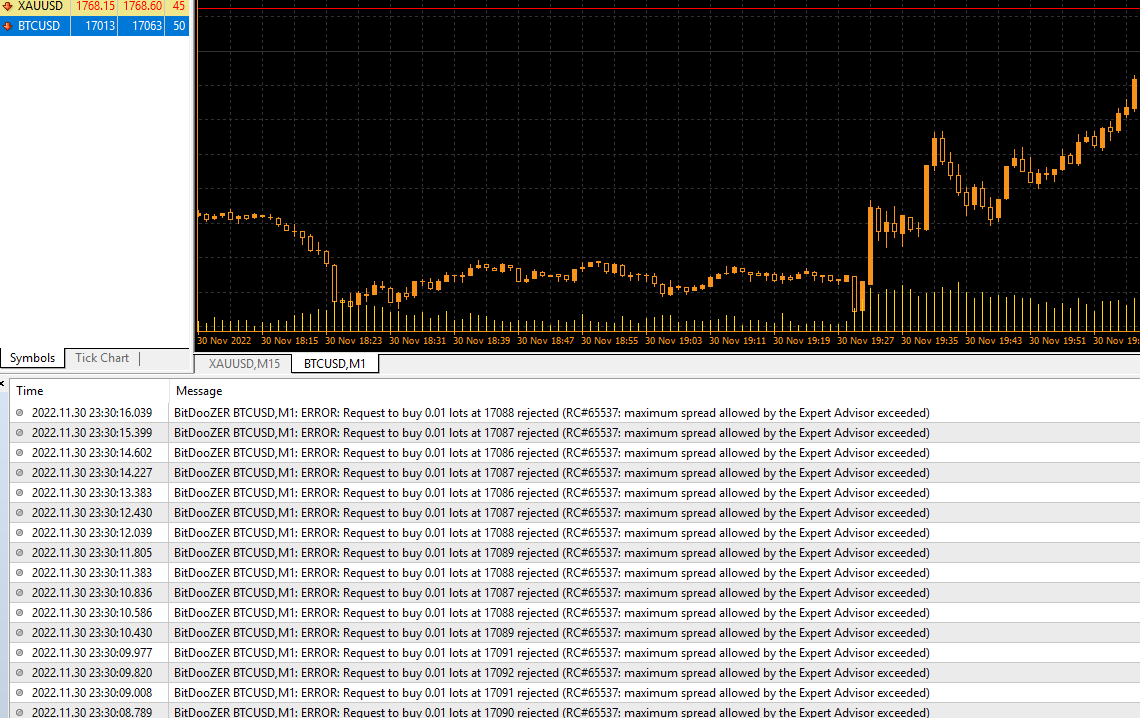Open the XAUUSD,M15 chart tab

point(244,363)
